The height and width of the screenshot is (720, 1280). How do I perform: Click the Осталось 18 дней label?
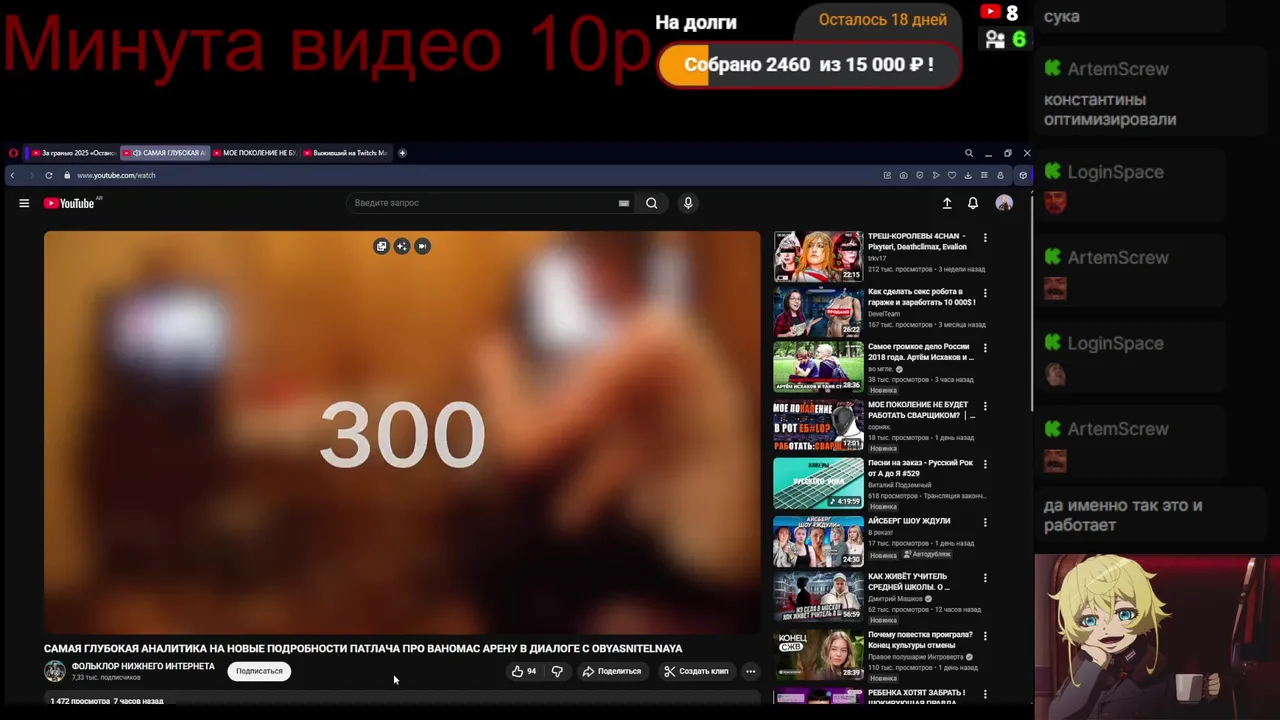883,20
